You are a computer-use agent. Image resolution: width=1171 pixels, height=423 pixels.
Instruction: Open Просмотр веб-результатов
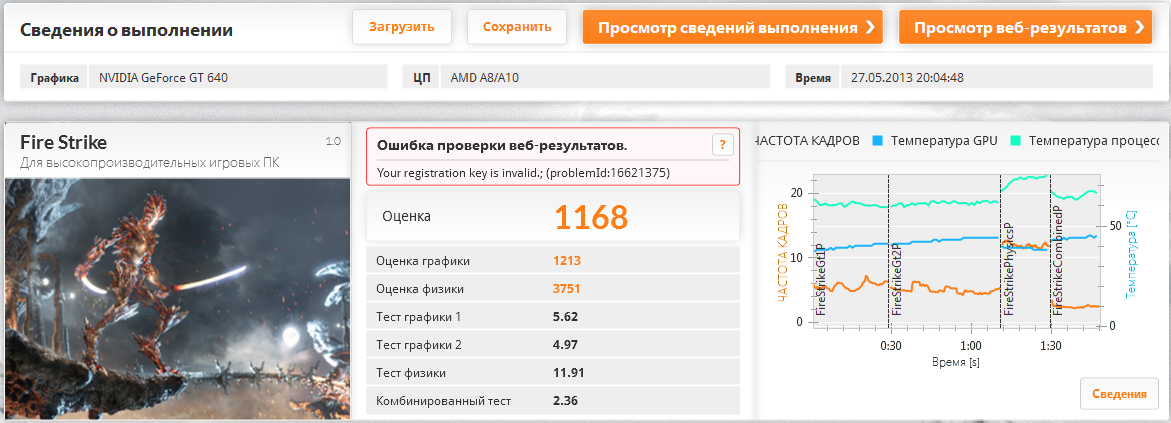(x=1025, y=27)
